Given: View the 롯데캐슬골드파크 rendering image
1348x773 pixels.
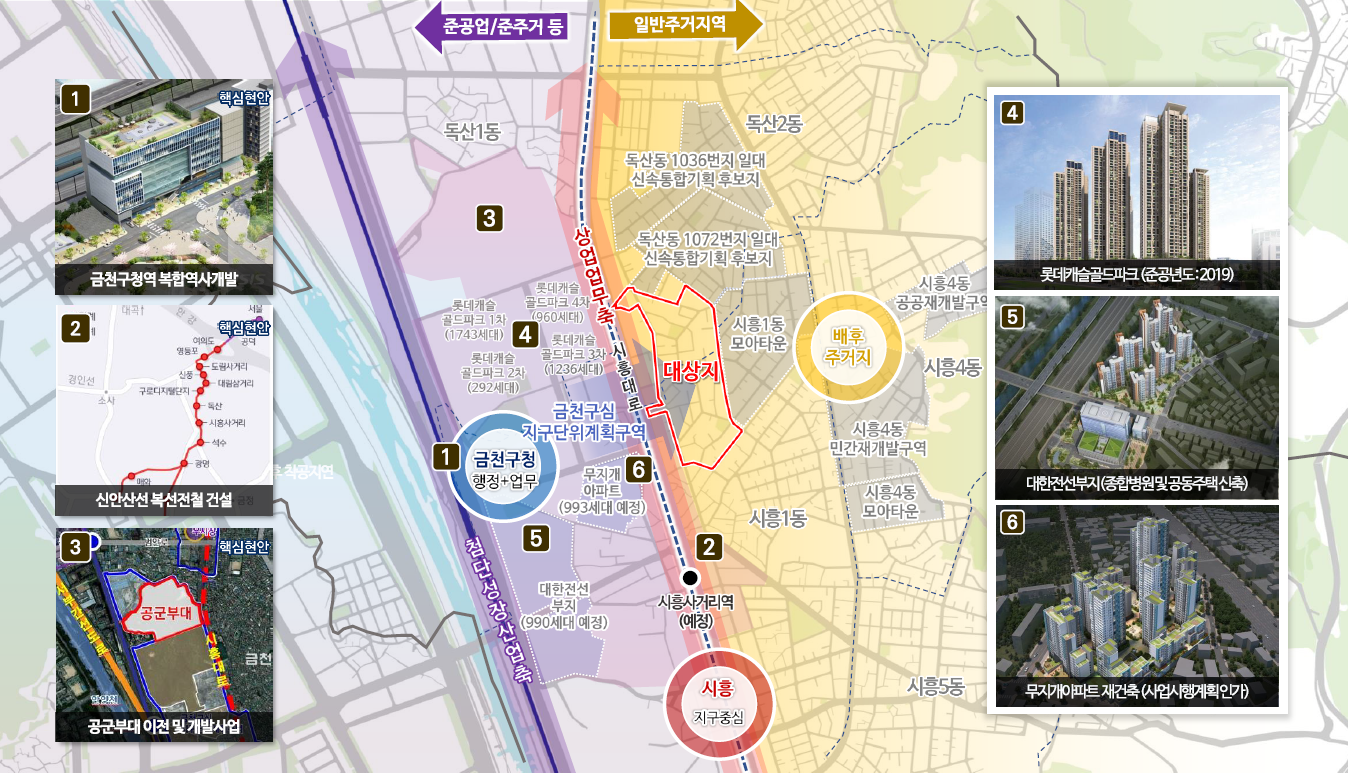Looking at the screenshot, I should [1137, 193].
